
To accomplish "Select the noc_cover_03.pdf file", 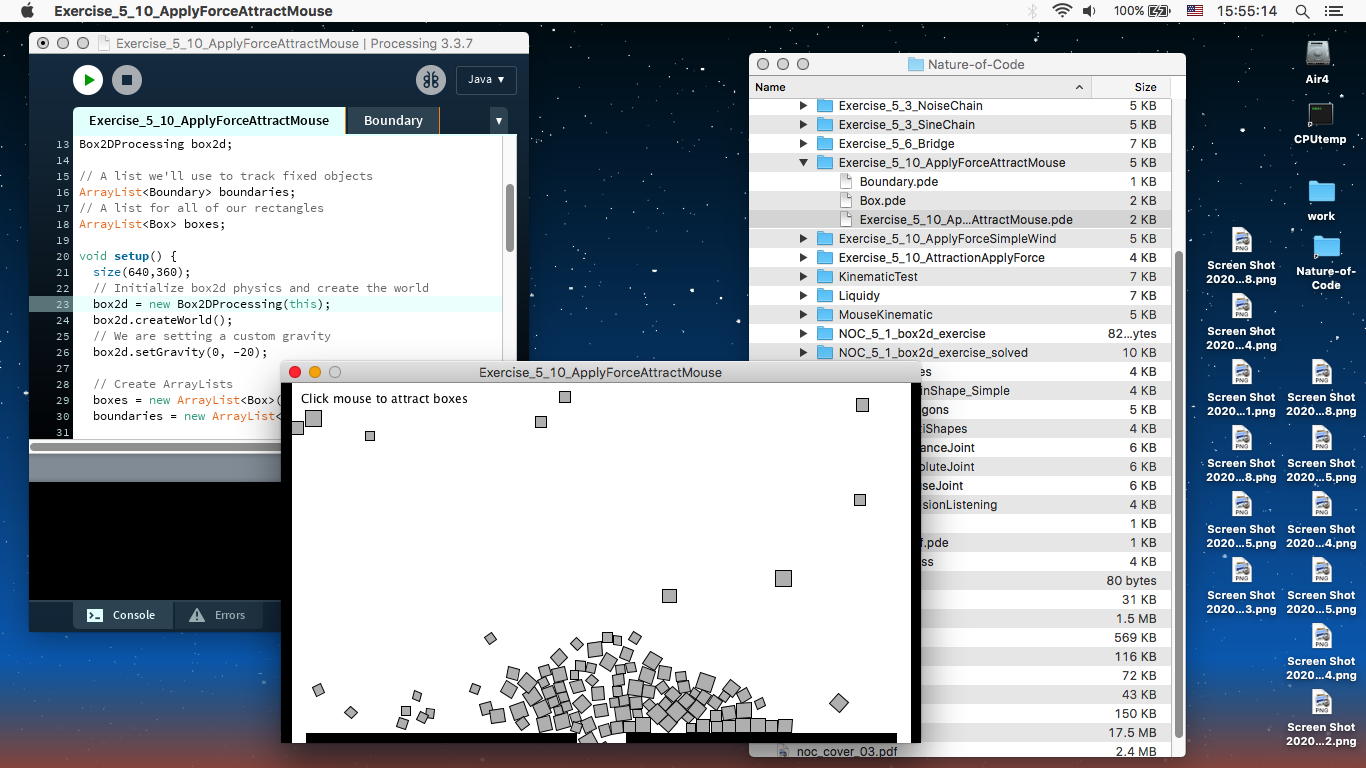I will tap(846, 751).
